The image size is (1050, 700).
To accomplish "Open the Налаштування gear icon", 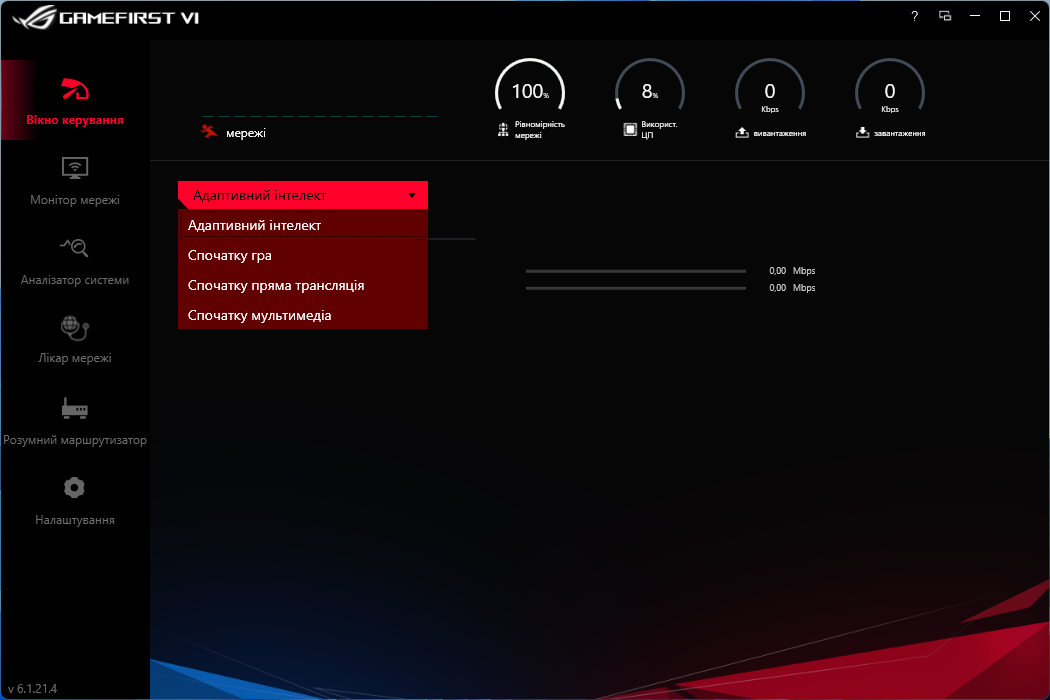I will tap(74, 488).
